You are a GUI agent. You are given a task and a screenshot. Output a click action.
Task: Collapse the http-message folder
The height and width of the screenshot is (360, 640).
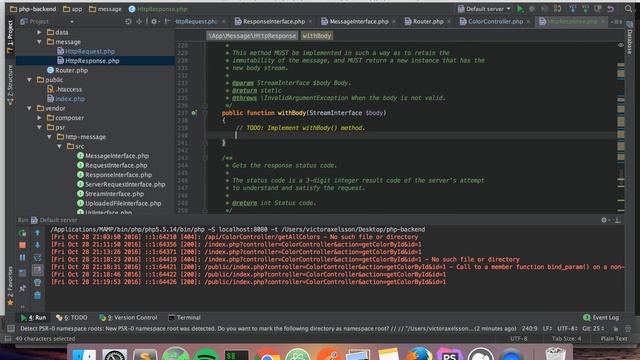click(x=49, y=137)
